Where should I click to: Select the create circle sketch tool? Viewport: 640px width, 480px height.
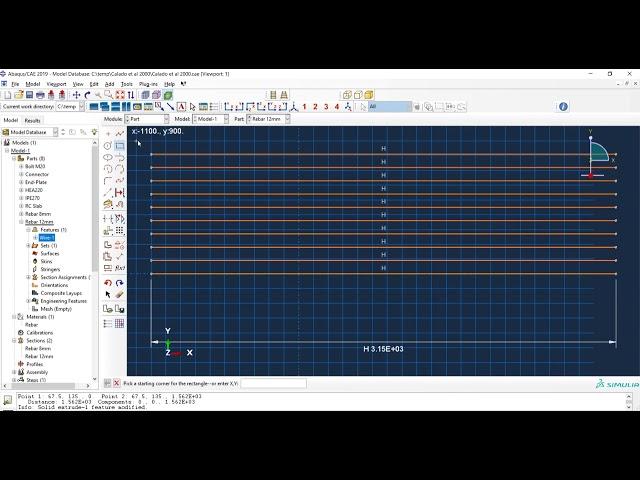(108, 145)
